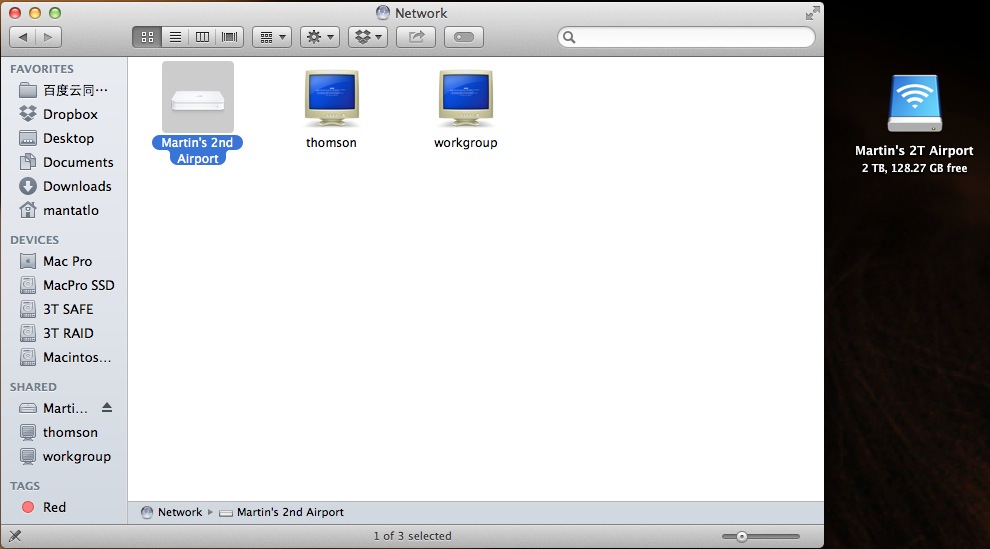The width and height of the screenshot is (990, 549).
Task: Open Dropbox in the sidebar
Action: pyautogui.click(x=64, y=114)
